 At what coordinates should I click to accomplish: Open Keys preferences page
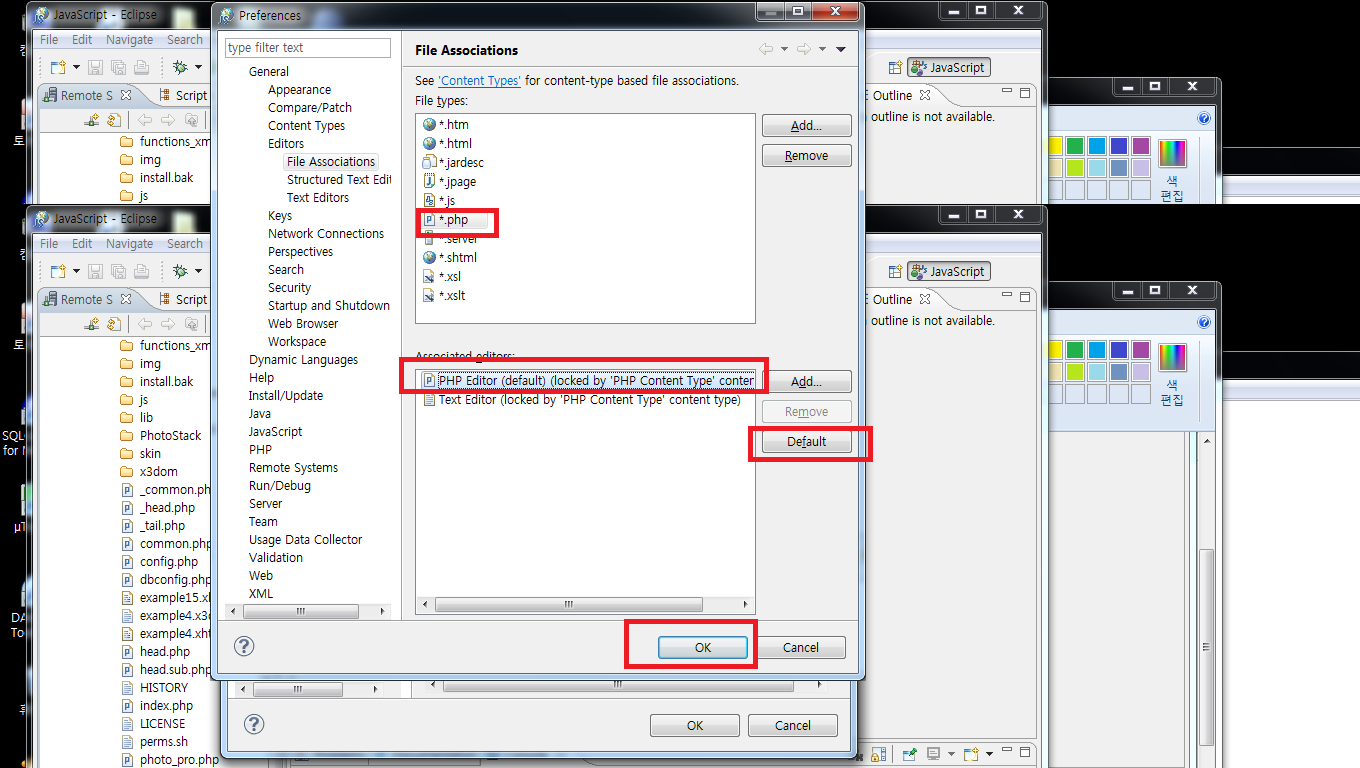[x=280, y=216]
